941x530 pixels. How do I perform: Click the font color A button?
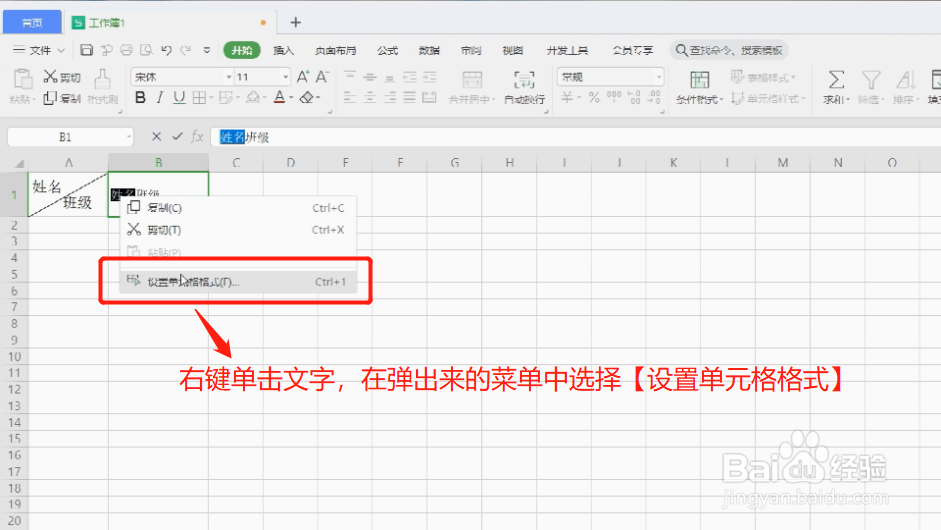pos(279,97)
